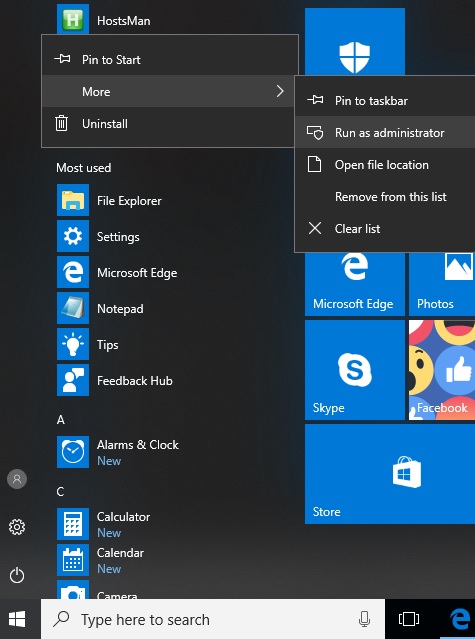The width and height of the screenshot is (475, 639).
Task: Open Task View on taskbar
Action: (409, 619)
